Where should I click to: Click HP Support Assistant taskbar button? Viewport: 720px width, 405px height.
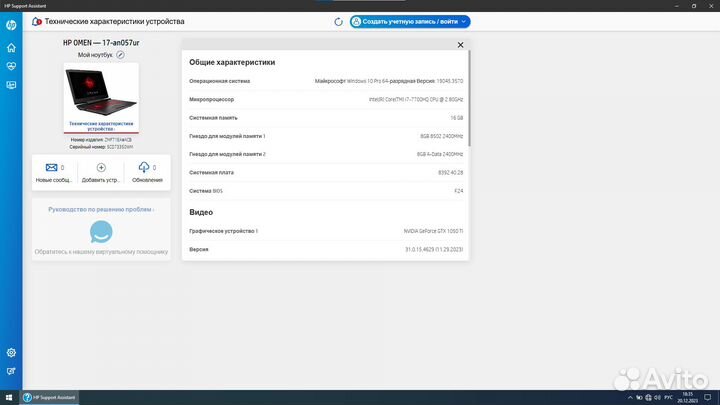[49, 398]
